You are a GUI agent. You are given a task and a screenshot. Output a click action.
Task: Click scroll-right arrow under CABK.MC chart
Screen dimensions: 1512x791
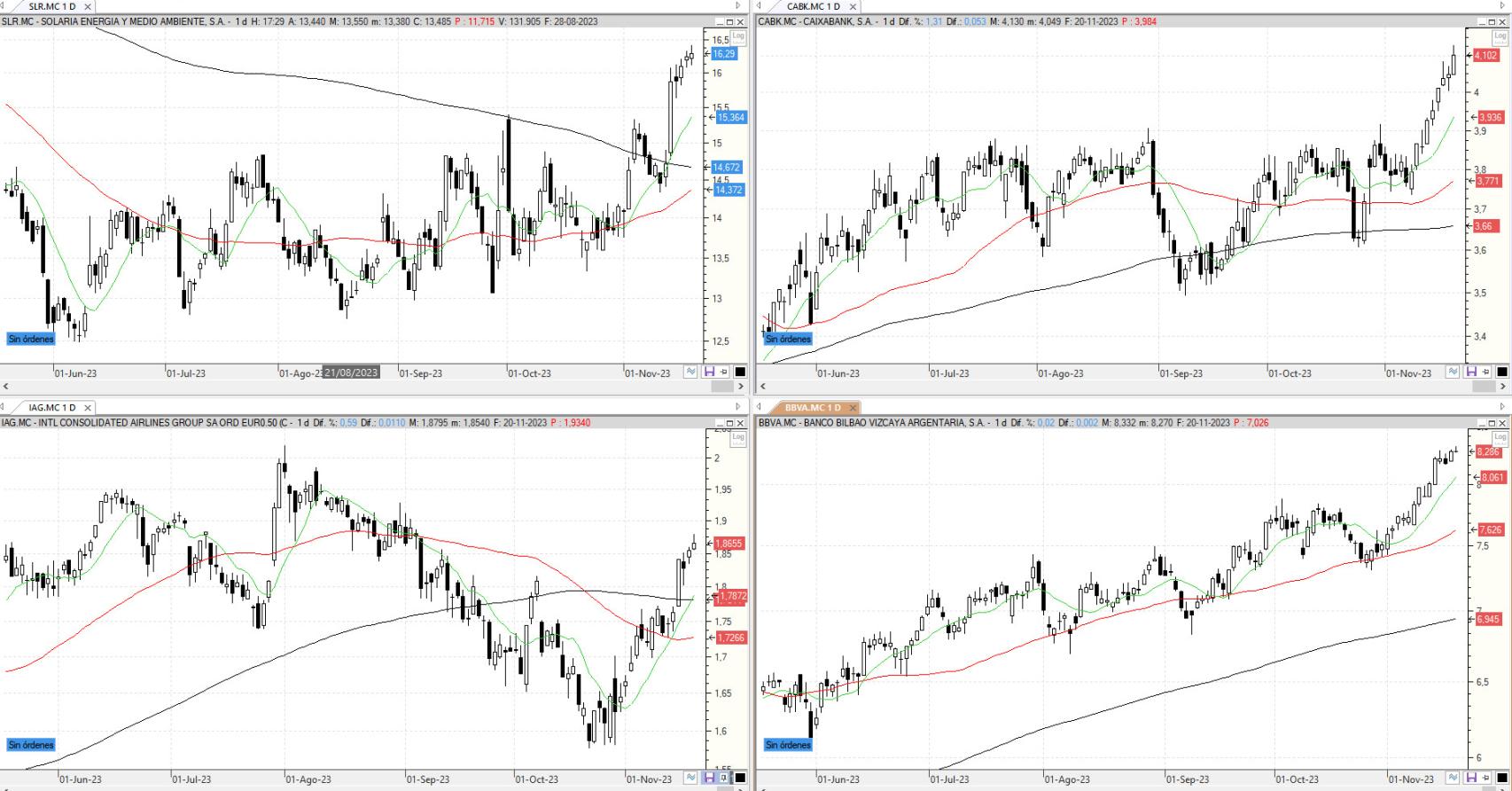1504,387
